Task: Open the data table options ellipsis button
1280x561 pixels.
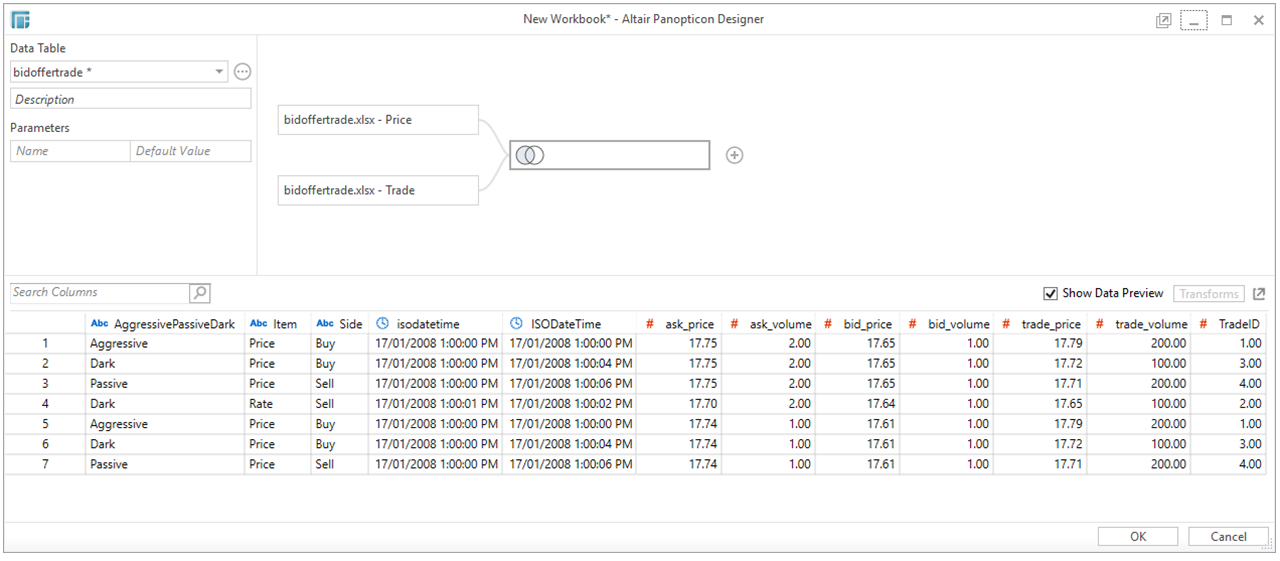Action: point(242,71)
